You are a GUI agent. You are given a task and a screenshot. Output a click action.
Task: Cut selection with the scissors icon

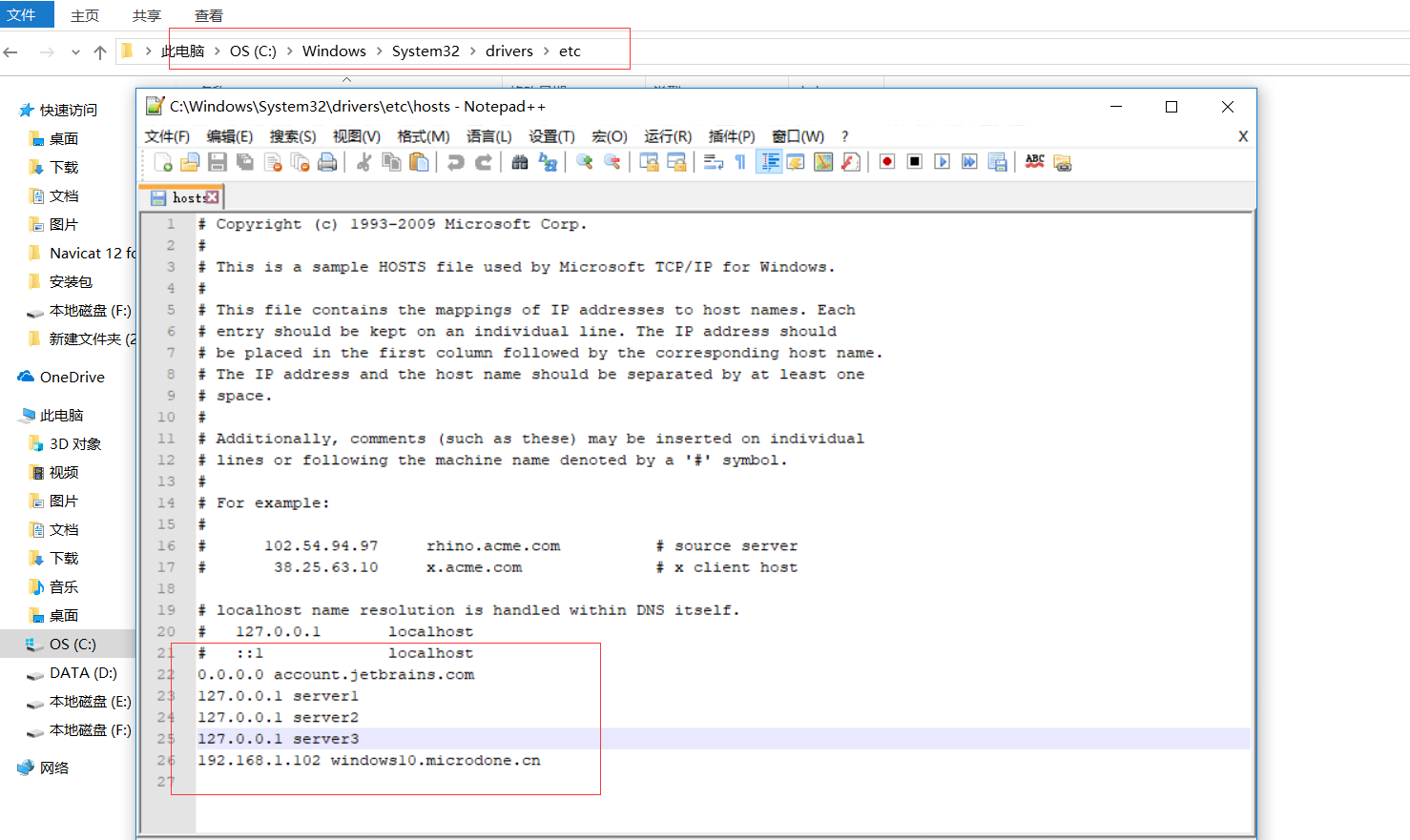[363, 162]
